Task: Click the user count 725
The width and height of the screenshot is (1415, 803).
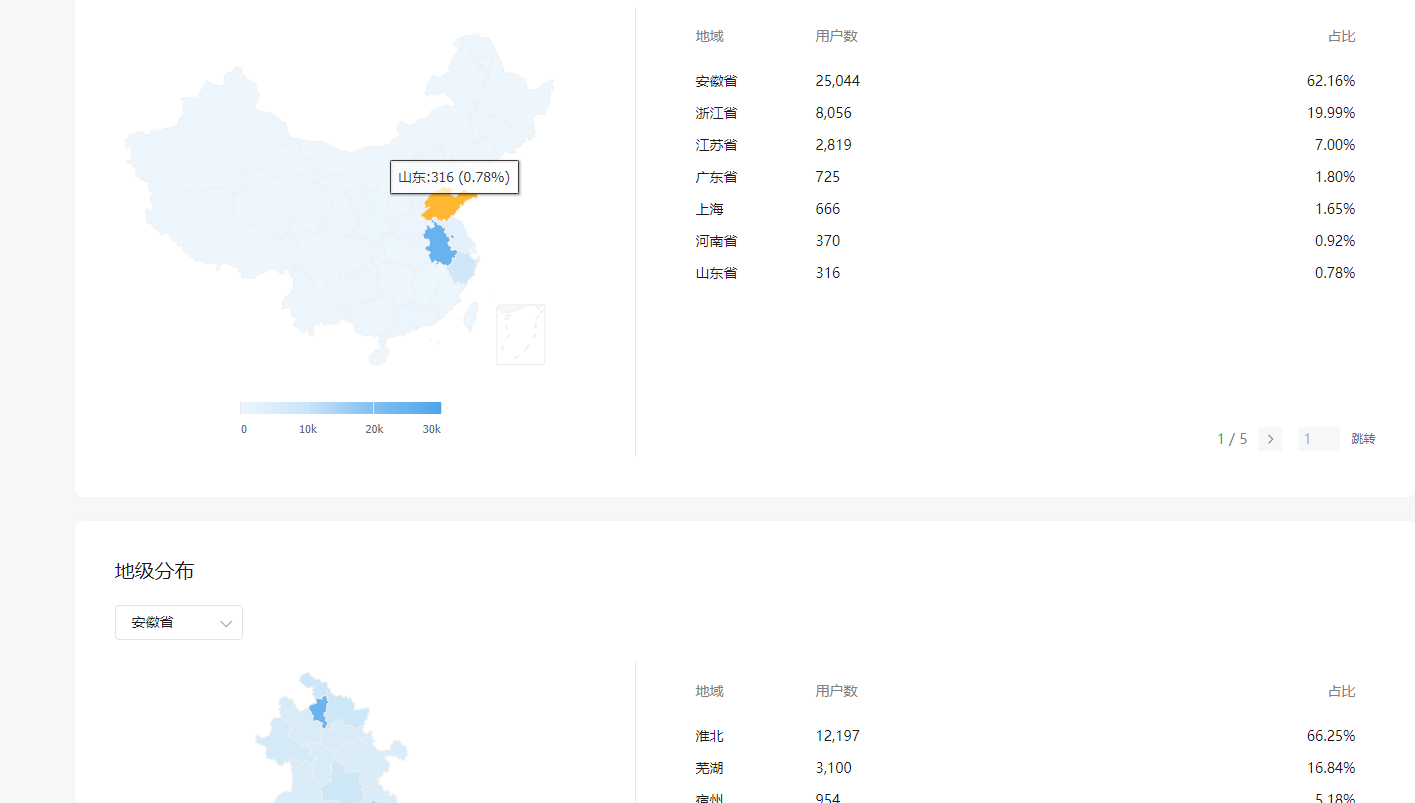Action: click(x=828, y=177)
